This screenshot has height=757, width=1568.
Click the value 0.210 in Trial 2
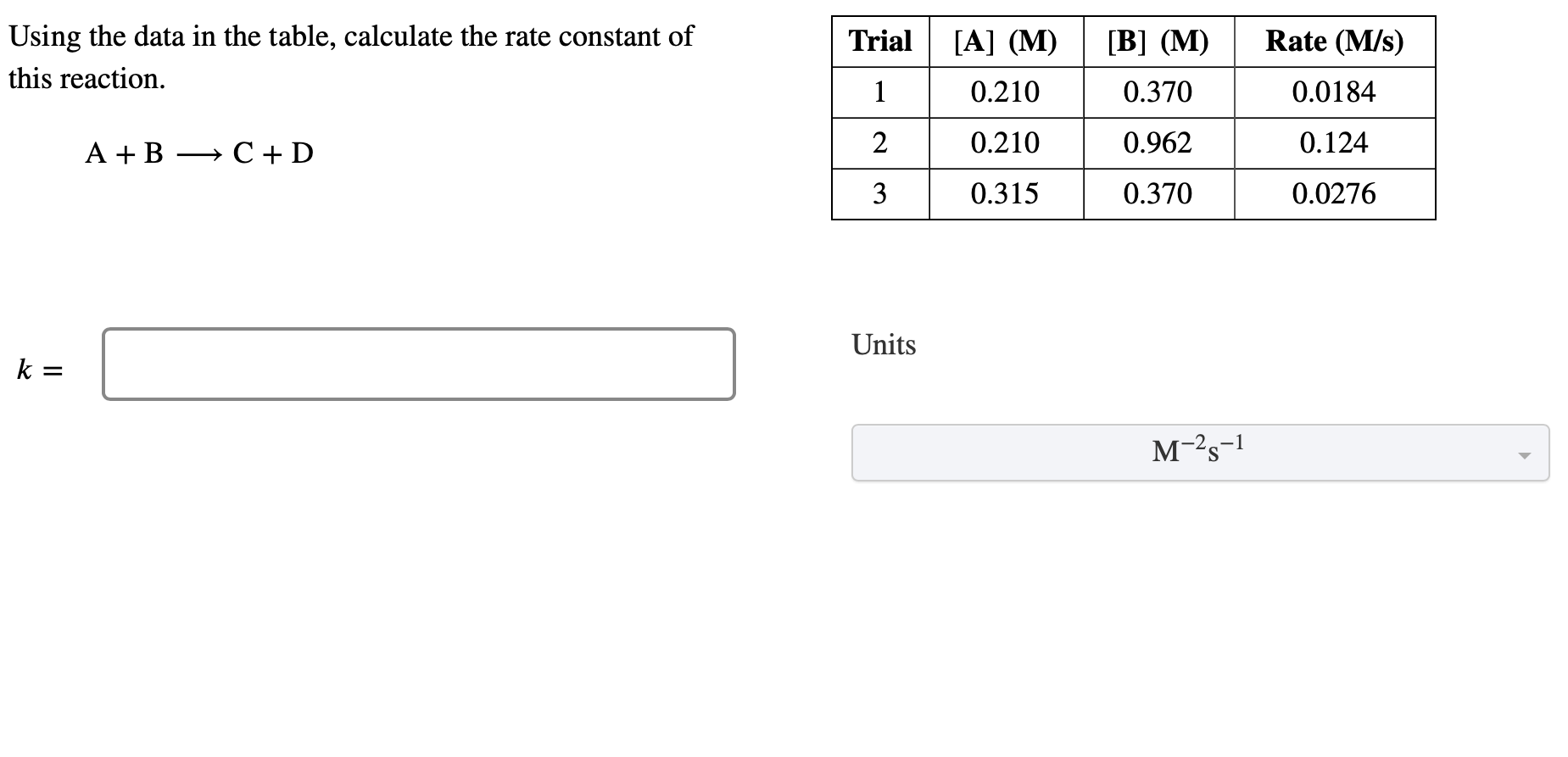click(x=1005, y=142)
